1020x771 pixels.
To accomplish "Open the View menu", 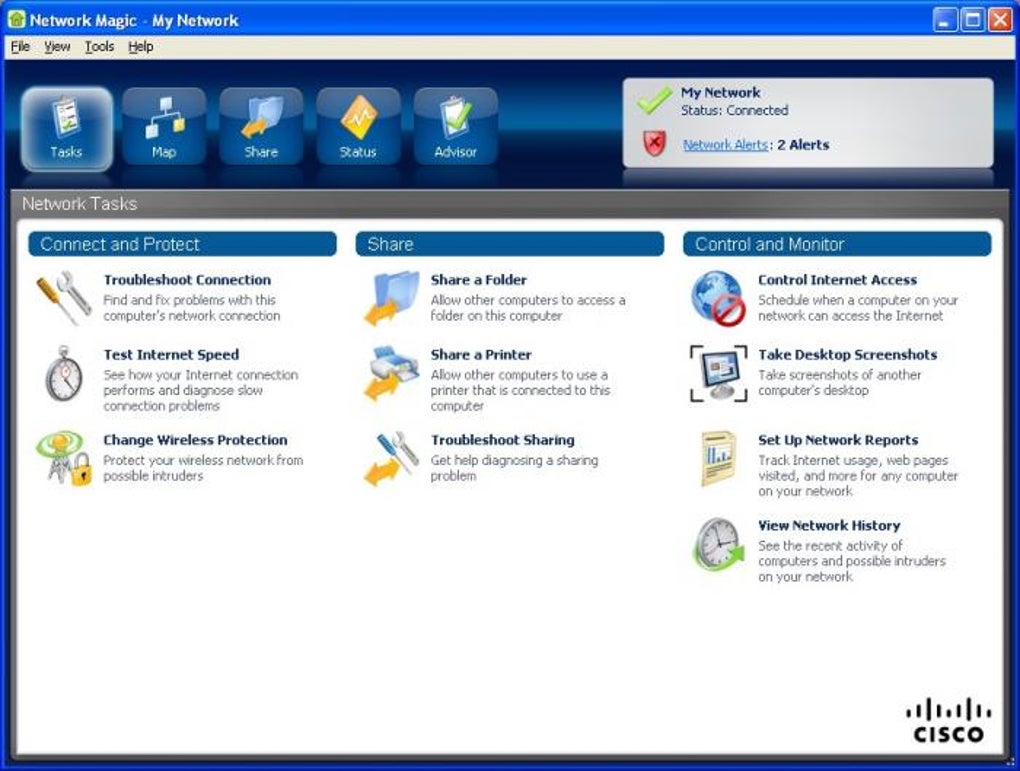I will [57, 46].
